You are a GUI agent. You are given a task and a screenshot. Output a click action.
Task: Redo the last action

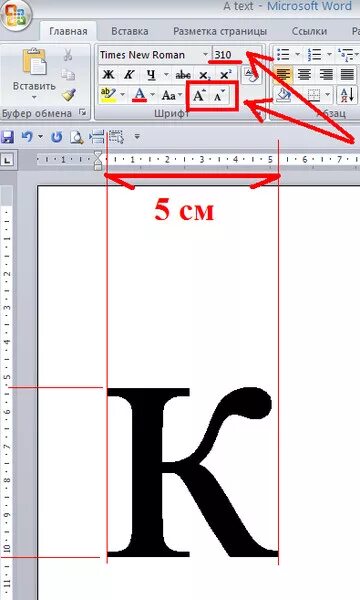57,137
